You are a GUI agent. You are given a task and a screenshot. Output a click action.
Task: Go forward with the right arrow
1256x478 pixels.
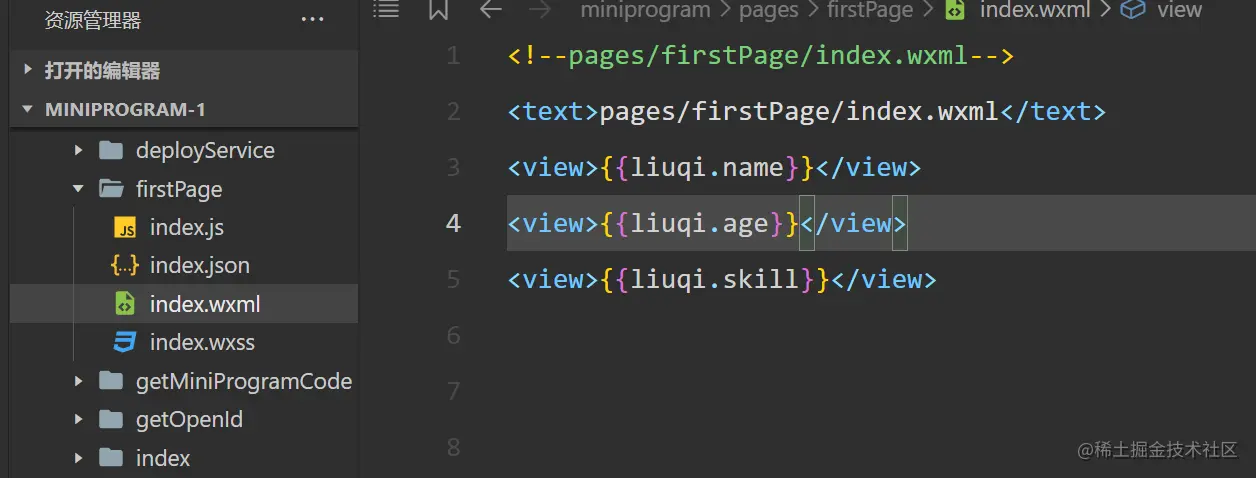540,9
